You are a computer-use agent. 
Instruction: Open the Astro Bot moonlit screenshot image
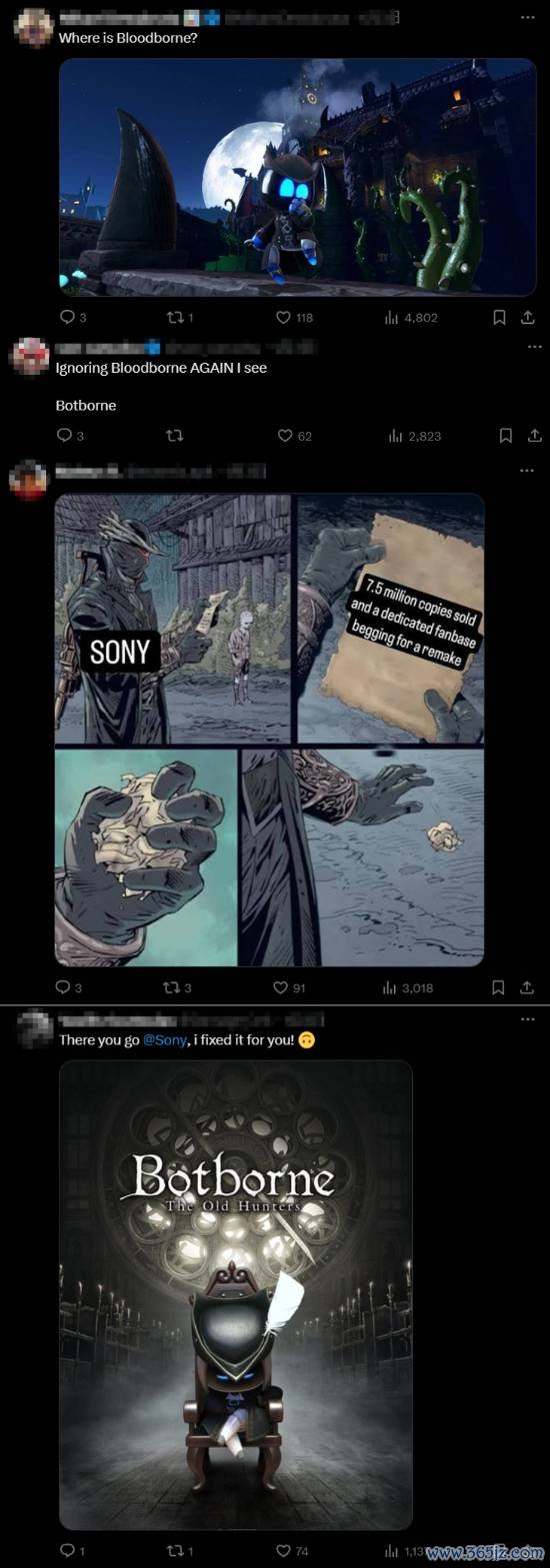(x=298, y=177)
